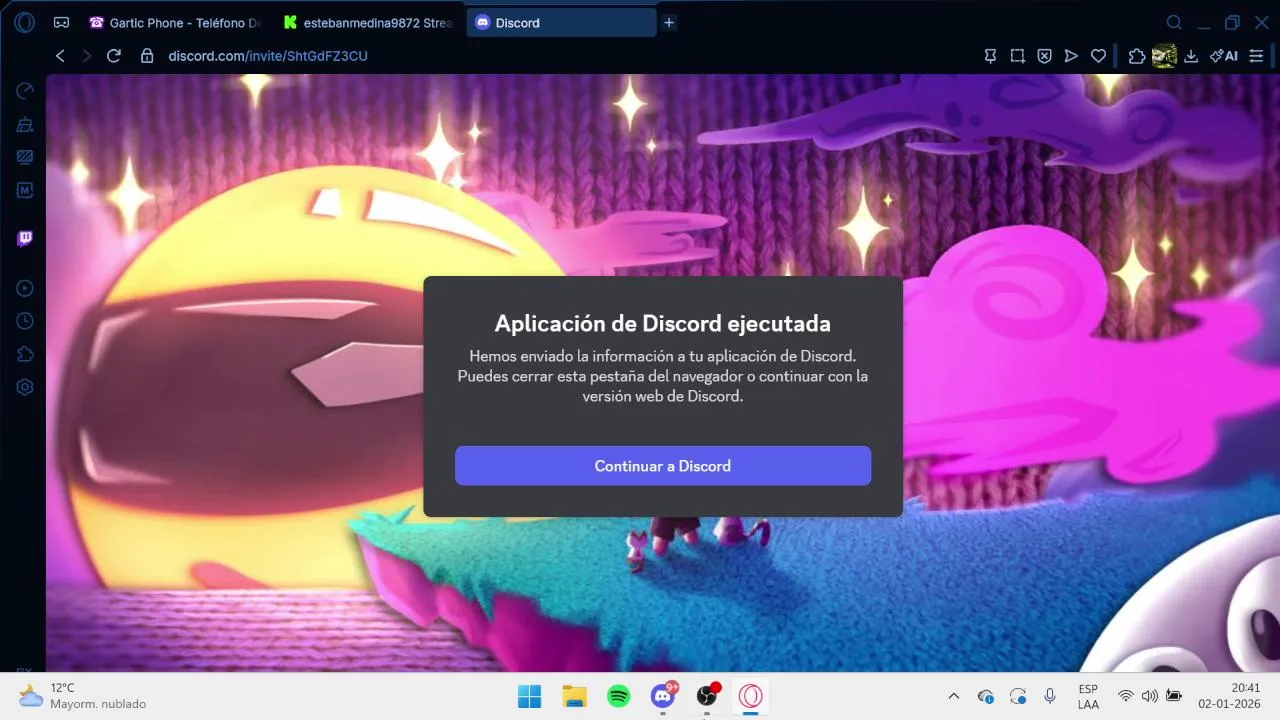Click the profile picture extension thumbnail

[1164, 56]
